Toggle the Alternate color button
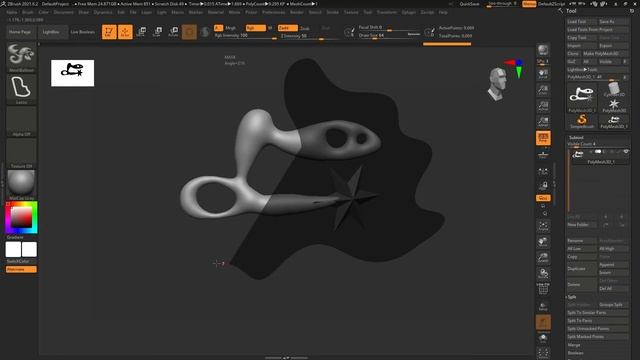 [21, 269]
